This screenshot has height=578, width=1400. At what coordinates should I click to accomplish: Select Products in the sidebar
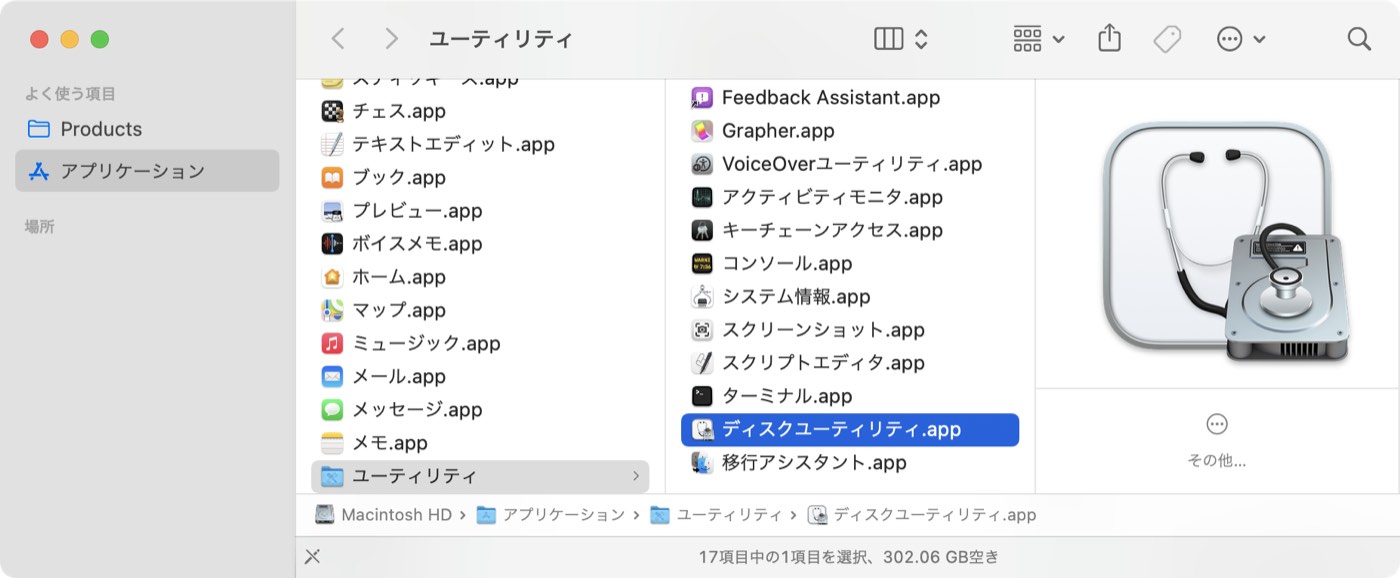tap(147, 129)
